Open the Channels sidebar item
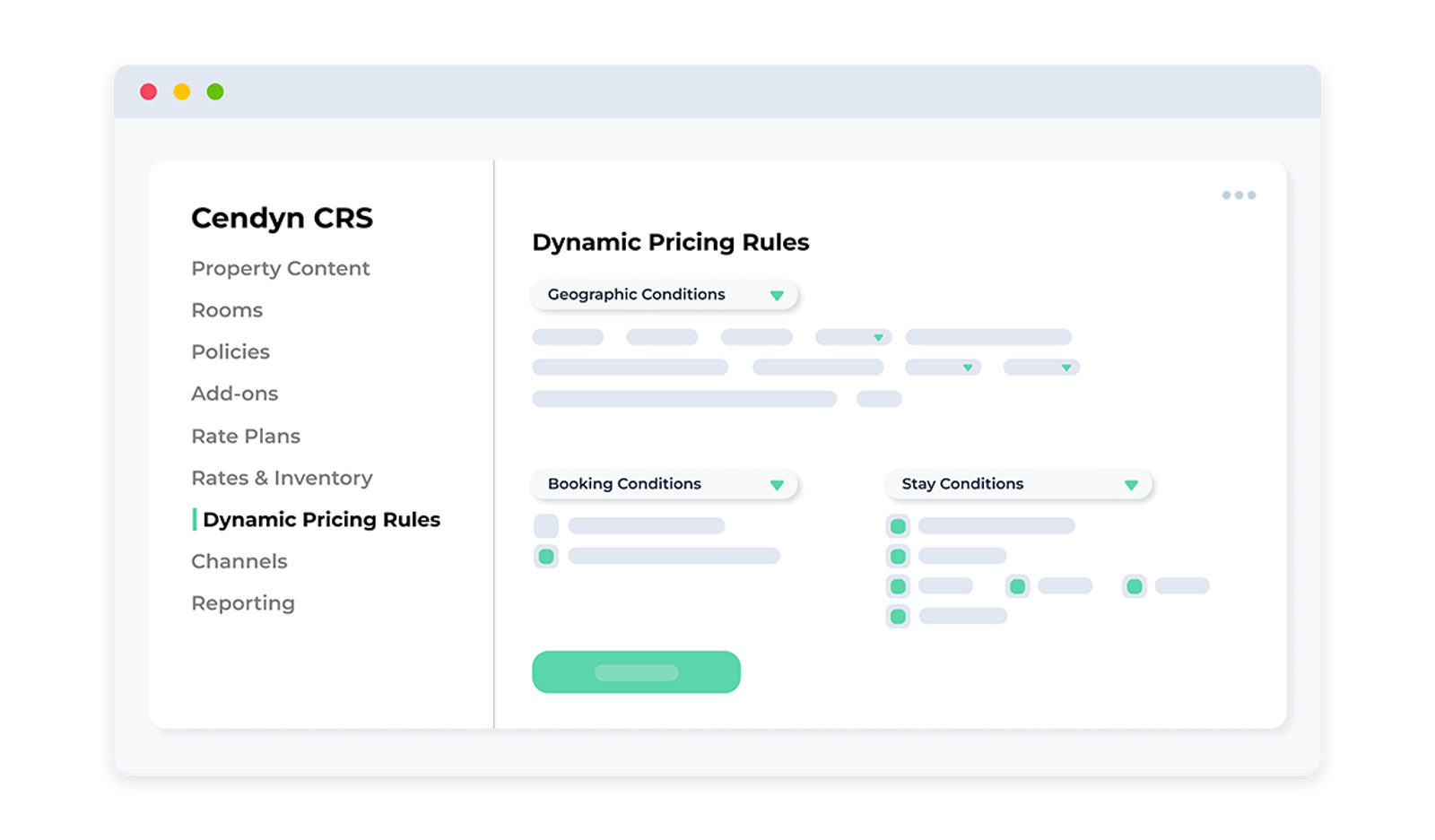This screenshot has height=840, width=1435. click(239, 561)
